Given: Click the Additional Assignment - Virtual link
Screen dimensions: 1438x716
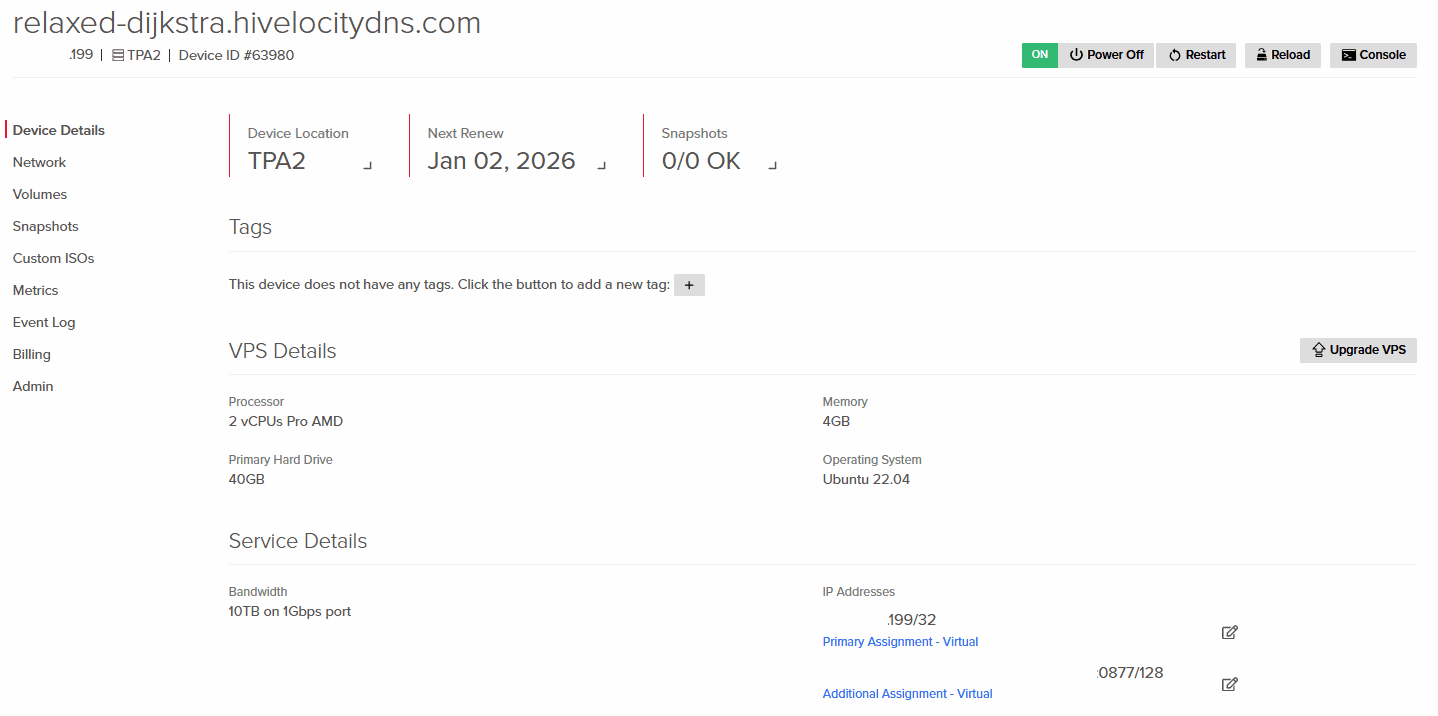Looking at the screenshot, I should tap(907, 694).
